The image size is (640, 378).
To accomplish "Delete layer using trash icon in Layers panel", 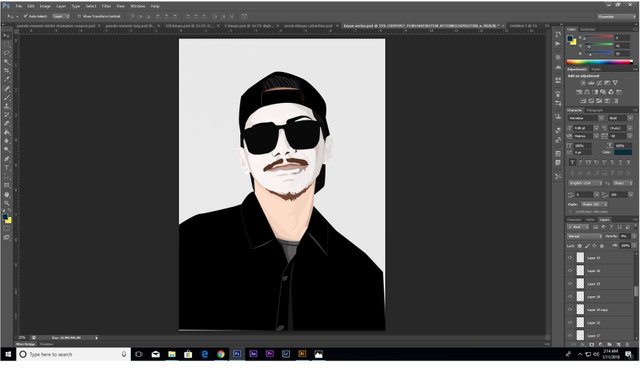I will (x=627, y=345).
